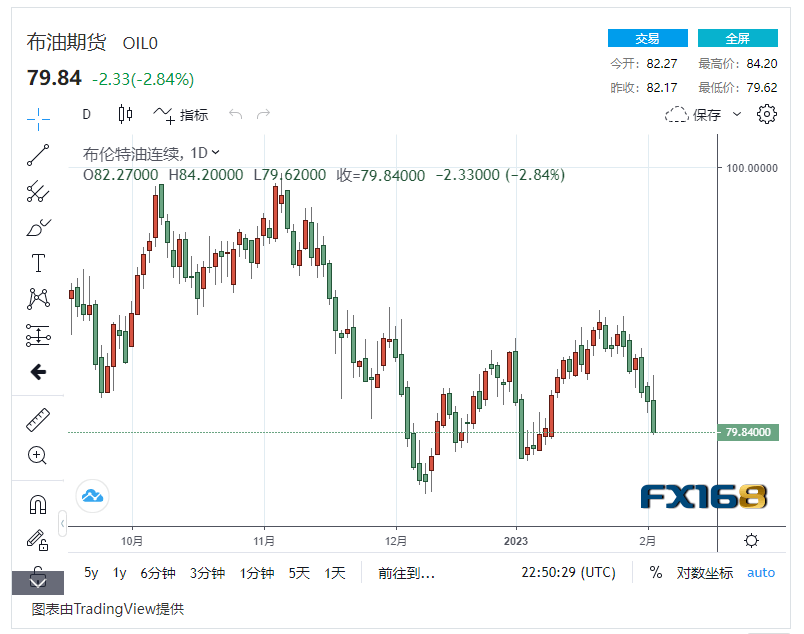Open the candlestick chart style selector
The width and height of the screenshot is (804, 634).
coord(125,114)
